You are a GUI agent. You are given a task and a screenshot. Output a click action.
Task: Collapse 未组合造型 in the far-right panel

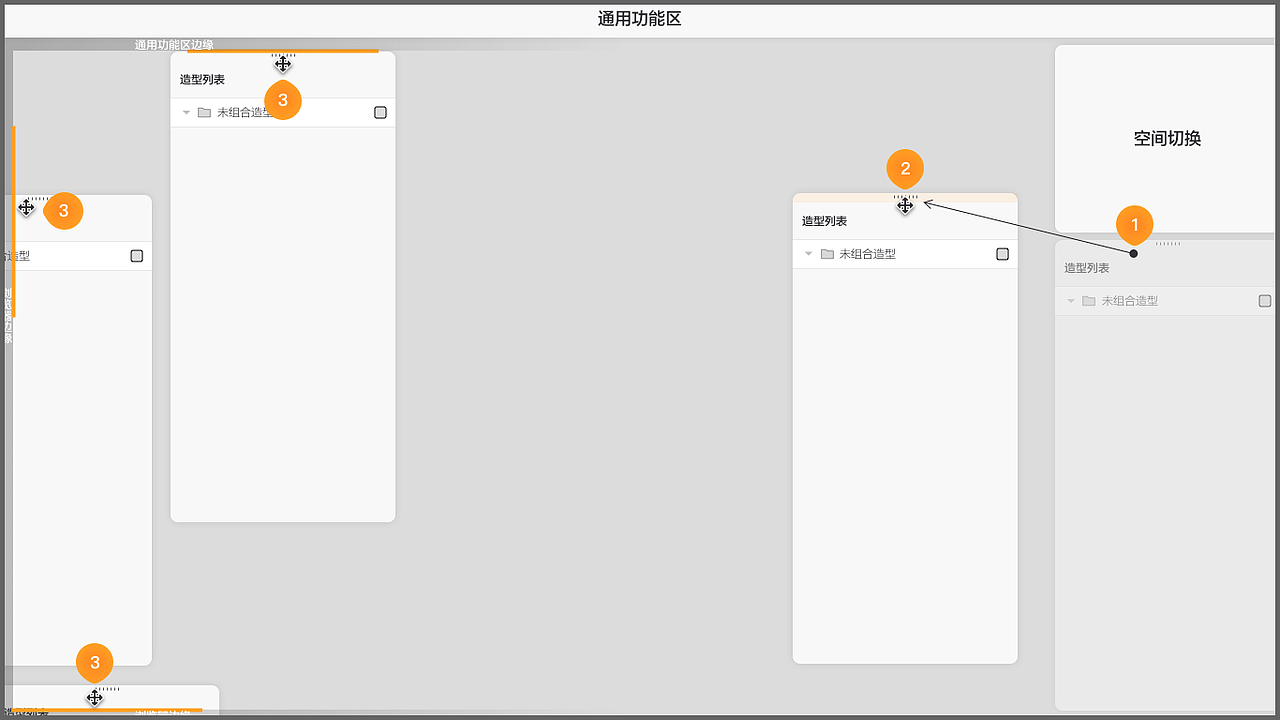tap(1071, 300)
